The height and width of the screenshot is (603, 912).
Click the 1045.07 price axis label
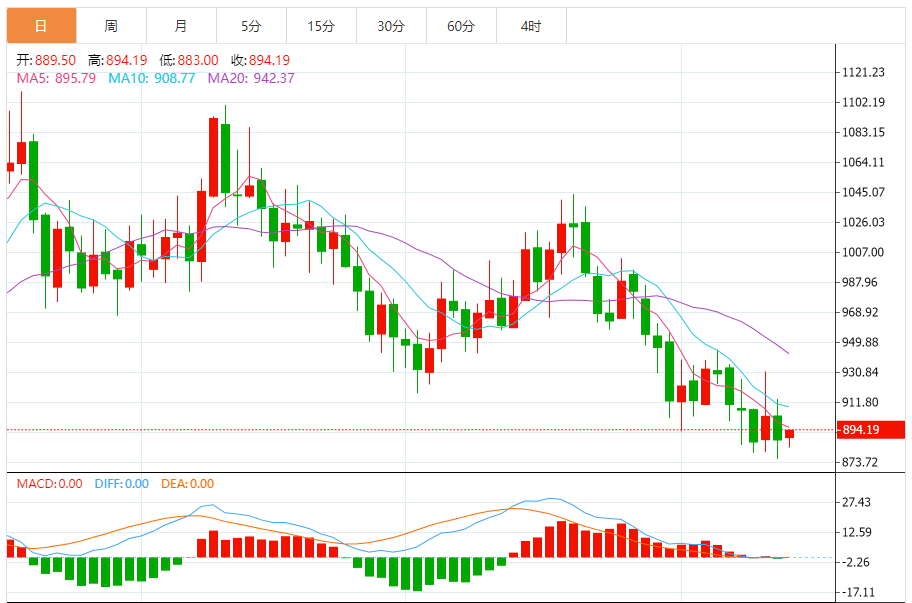pyautogui.click(x=863, y=192)
